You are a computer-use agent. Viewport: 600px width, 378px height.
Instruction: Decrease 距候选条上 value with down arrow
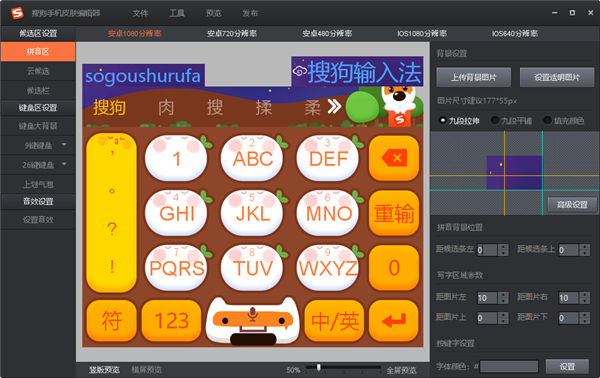(x=585, y=253)
